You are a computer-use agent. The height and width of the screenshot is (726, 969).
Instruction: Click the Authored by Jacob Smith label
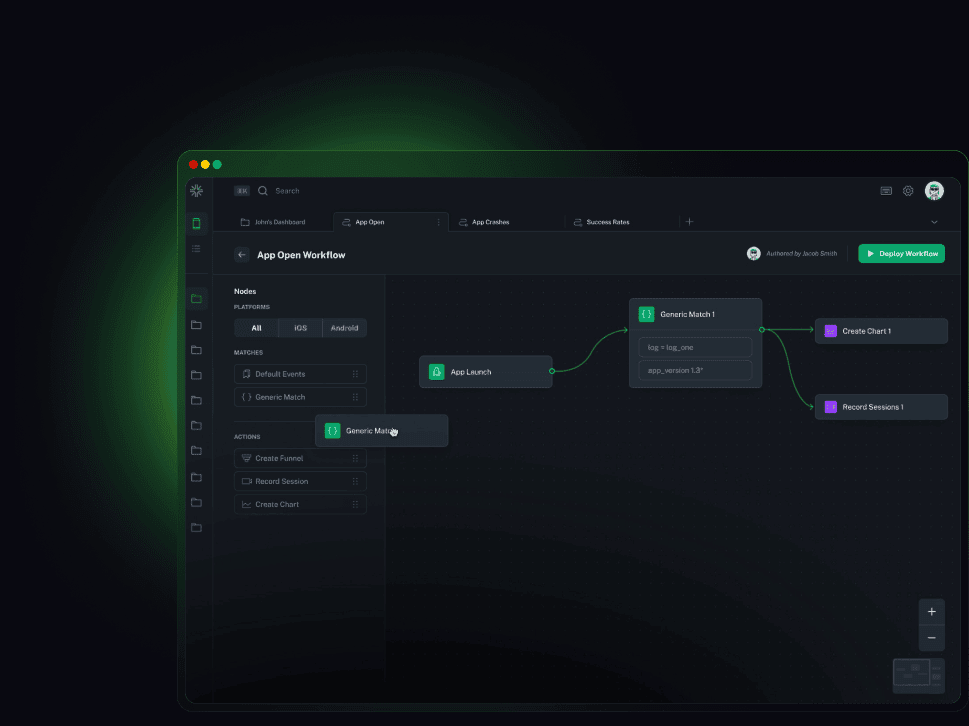pyautogui.click(x=802, y=253)
